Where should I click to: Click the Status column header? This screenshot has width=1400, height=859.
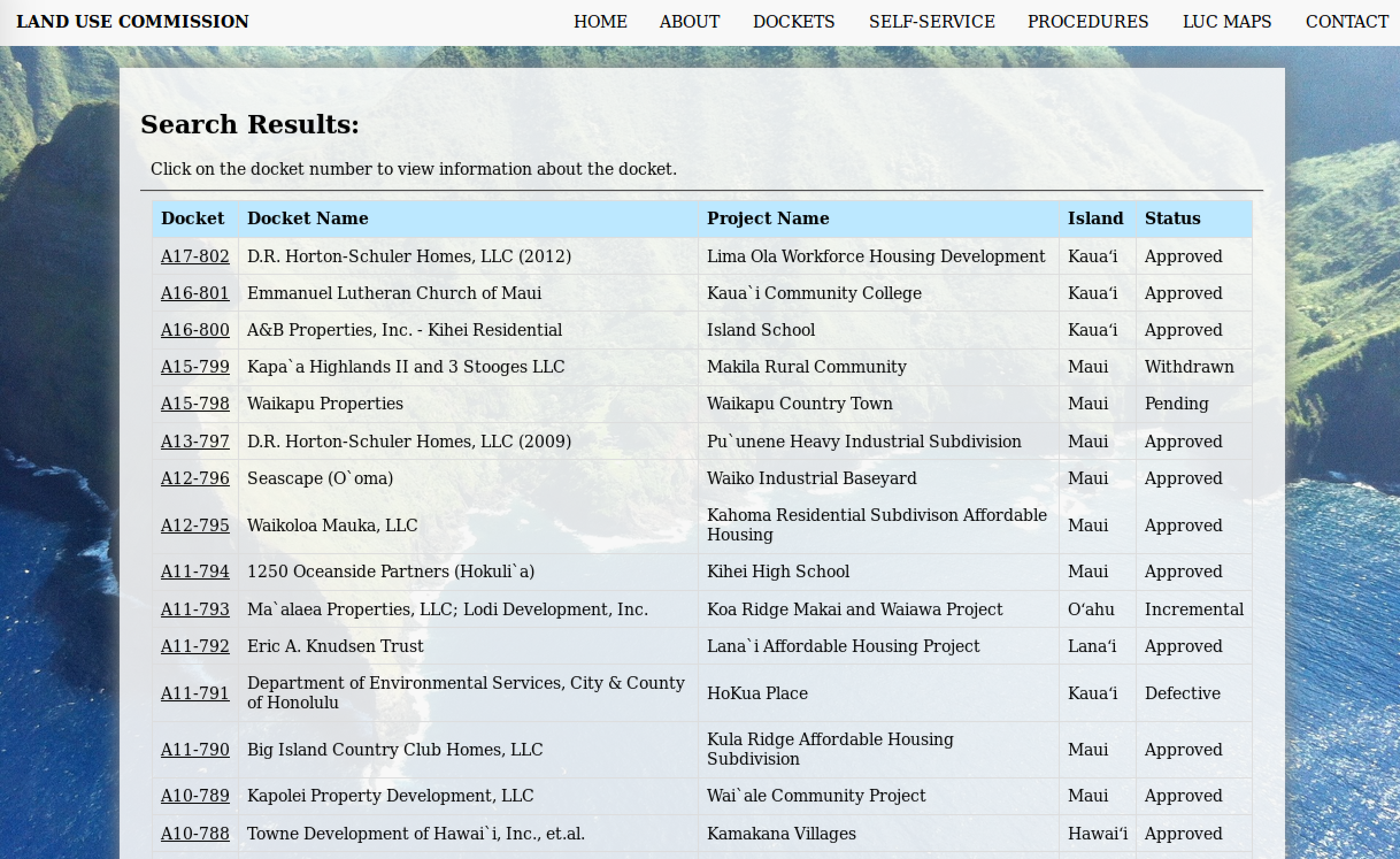(1172, 218)
